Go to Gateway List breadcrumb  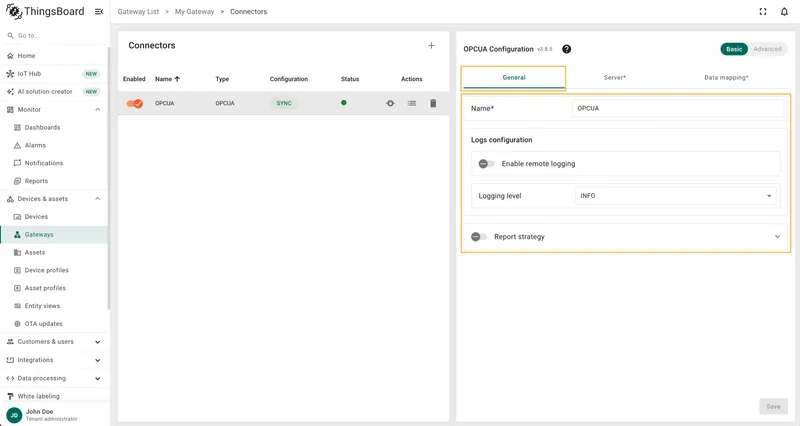(138, 11)
